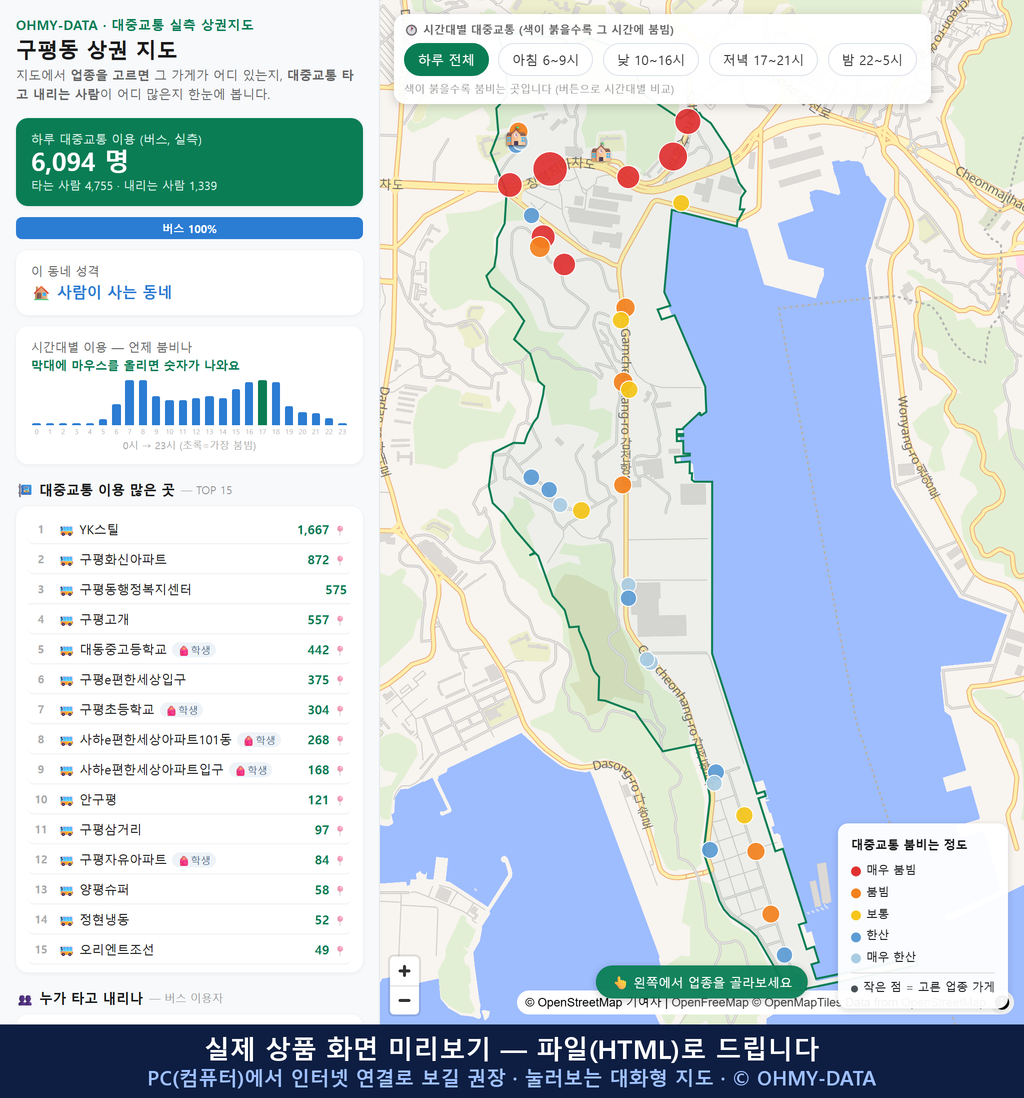
Task: Switch to the 밤 22~5시 time filter
Action: pyautogui.click(x=872, y=60)
